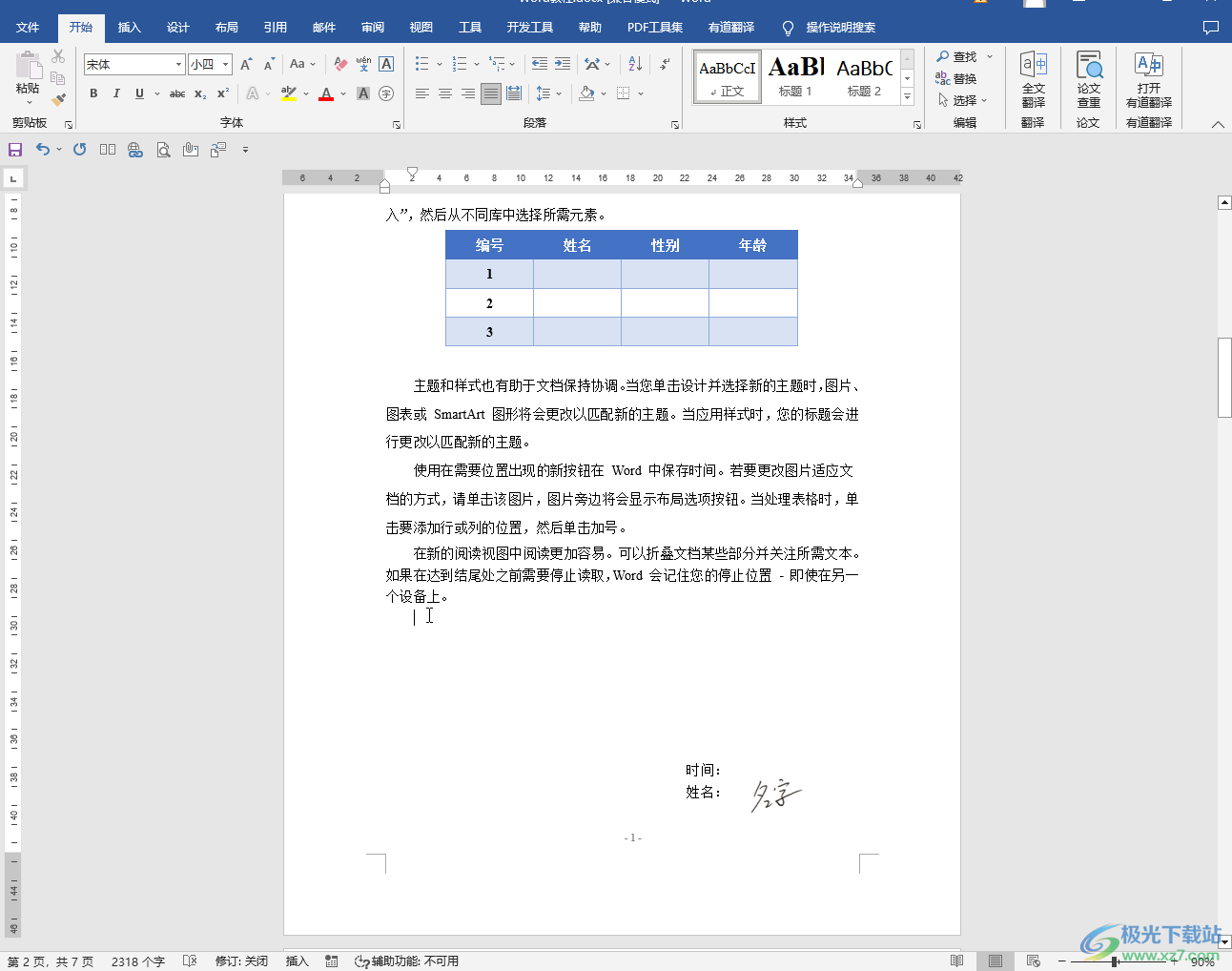Save document from quick access toolbar
This screenshot has height=971, width=1232.
click(15, 150)
